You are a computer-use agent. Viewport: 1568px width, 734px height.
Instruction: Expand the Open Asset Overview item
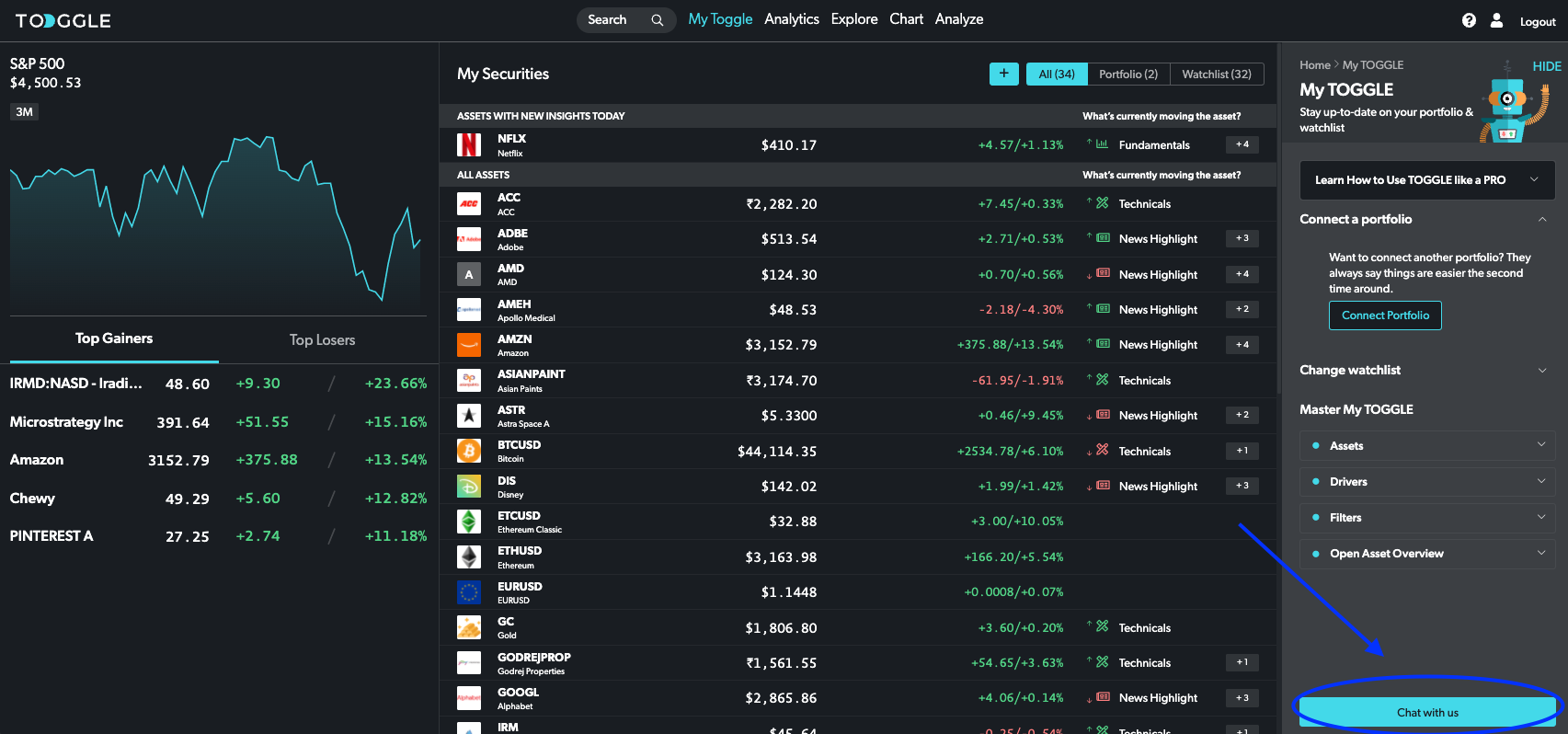[1427, 553]
